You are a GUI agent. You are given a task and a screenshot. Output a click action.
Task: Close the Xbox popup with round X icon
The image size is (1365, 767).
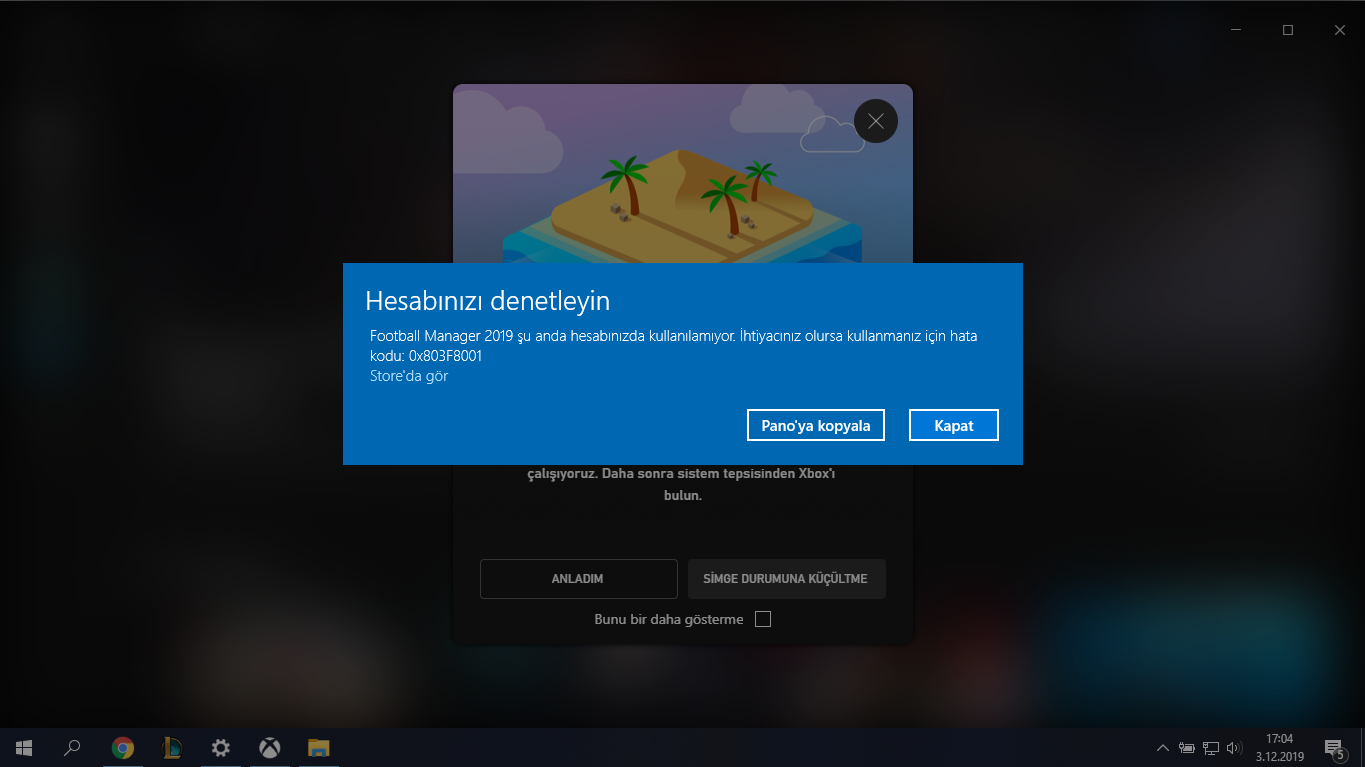(x=876, y=121)
